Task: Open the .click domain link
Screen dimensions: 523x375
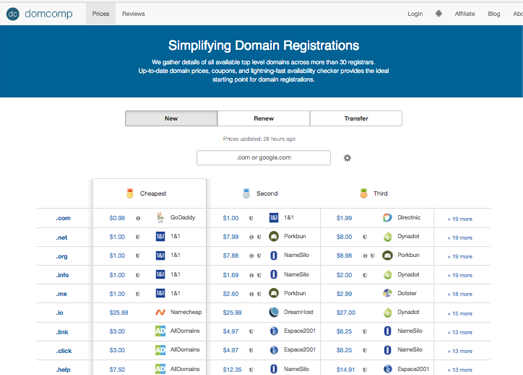Action: click(x=64, y=351)
